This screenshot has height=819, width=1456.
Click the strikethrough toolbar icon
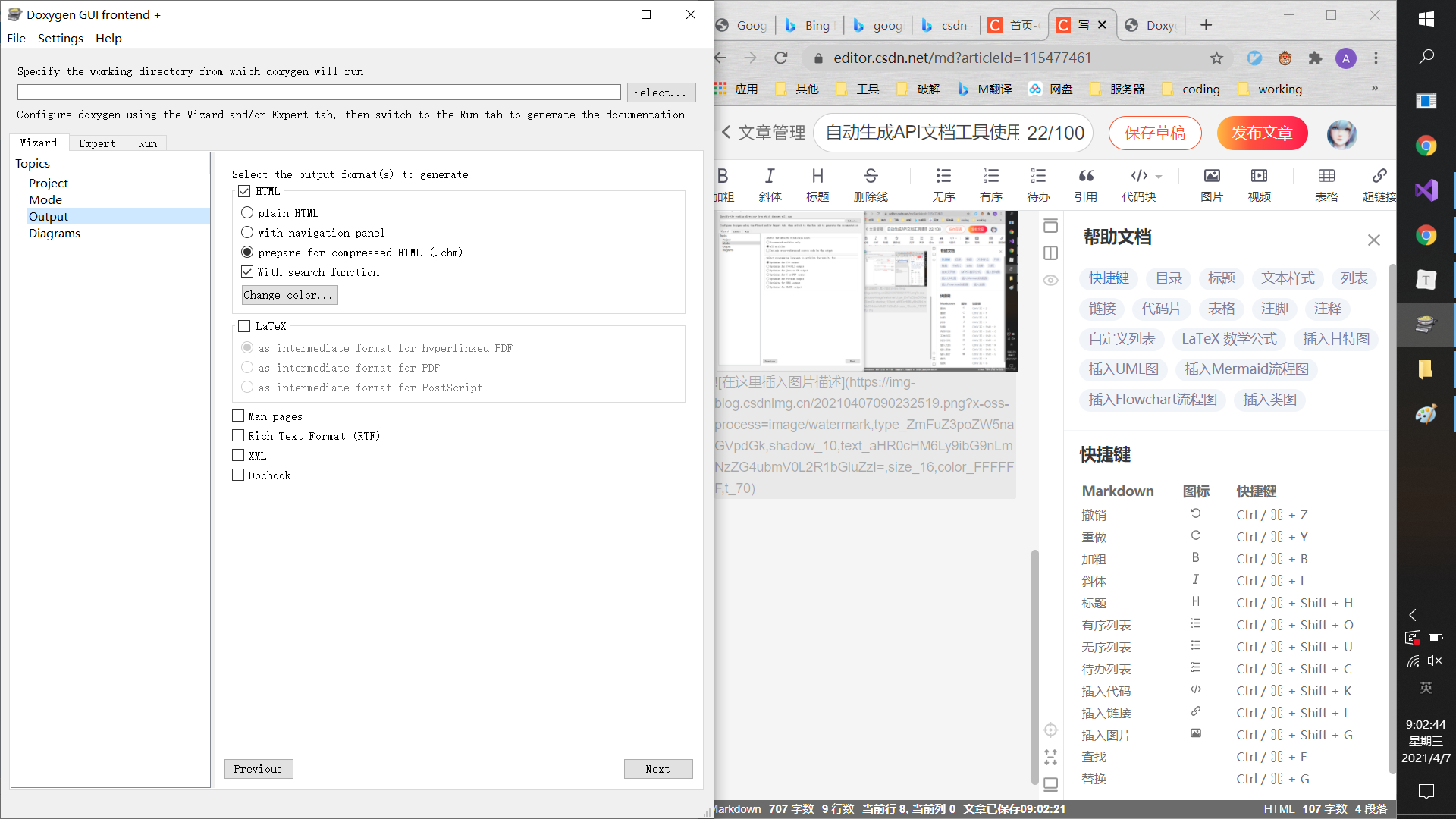871,177
